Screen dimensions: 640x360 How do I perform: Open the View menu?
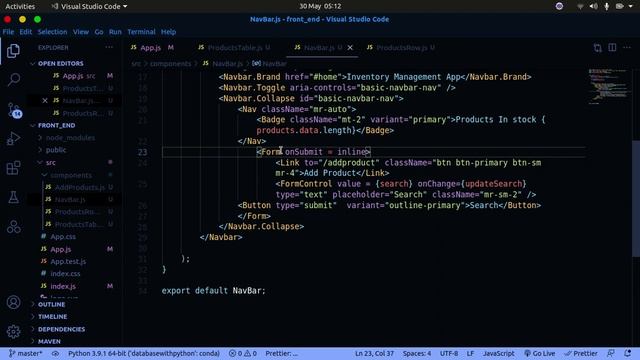(81, 32)
